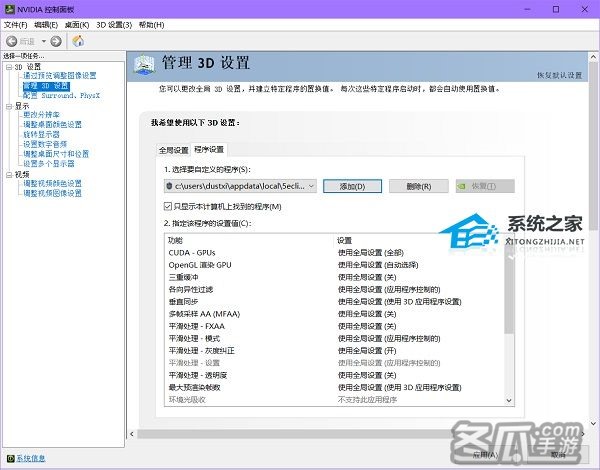Open the 文件(F) menu
Image resolution: width=600 pixels, height=470 pixels.
(x=15, y=25)
